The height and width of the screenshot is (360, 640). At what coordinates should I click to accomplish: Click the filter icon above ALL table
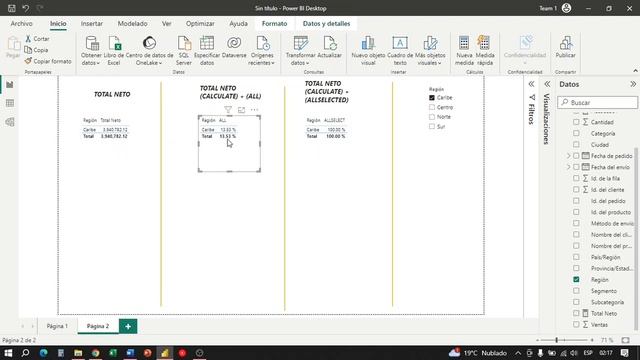pyautogui.click(x=228, y=109)
